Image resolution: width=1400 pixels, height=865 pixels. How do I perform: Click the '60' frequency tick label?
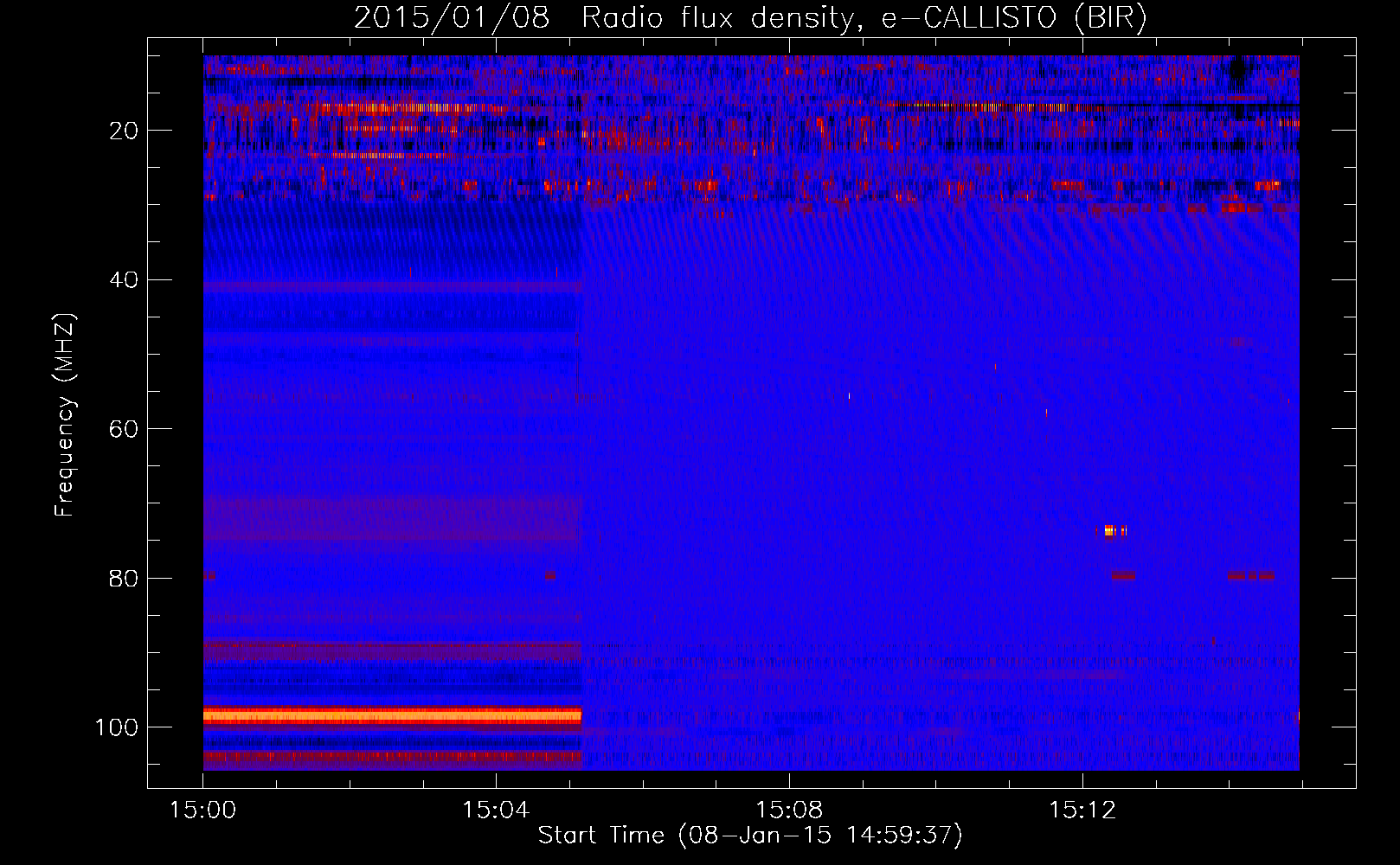(124, 429)
